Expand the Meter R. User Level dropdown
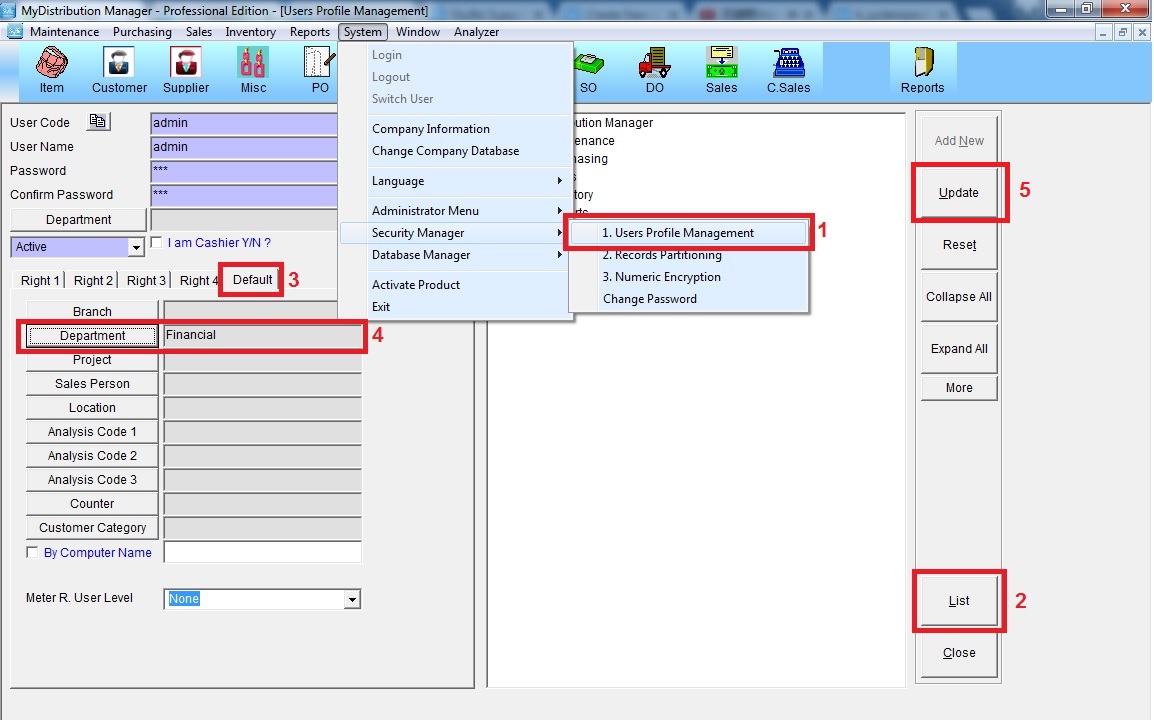1154x720 pixels. [351, 599]
